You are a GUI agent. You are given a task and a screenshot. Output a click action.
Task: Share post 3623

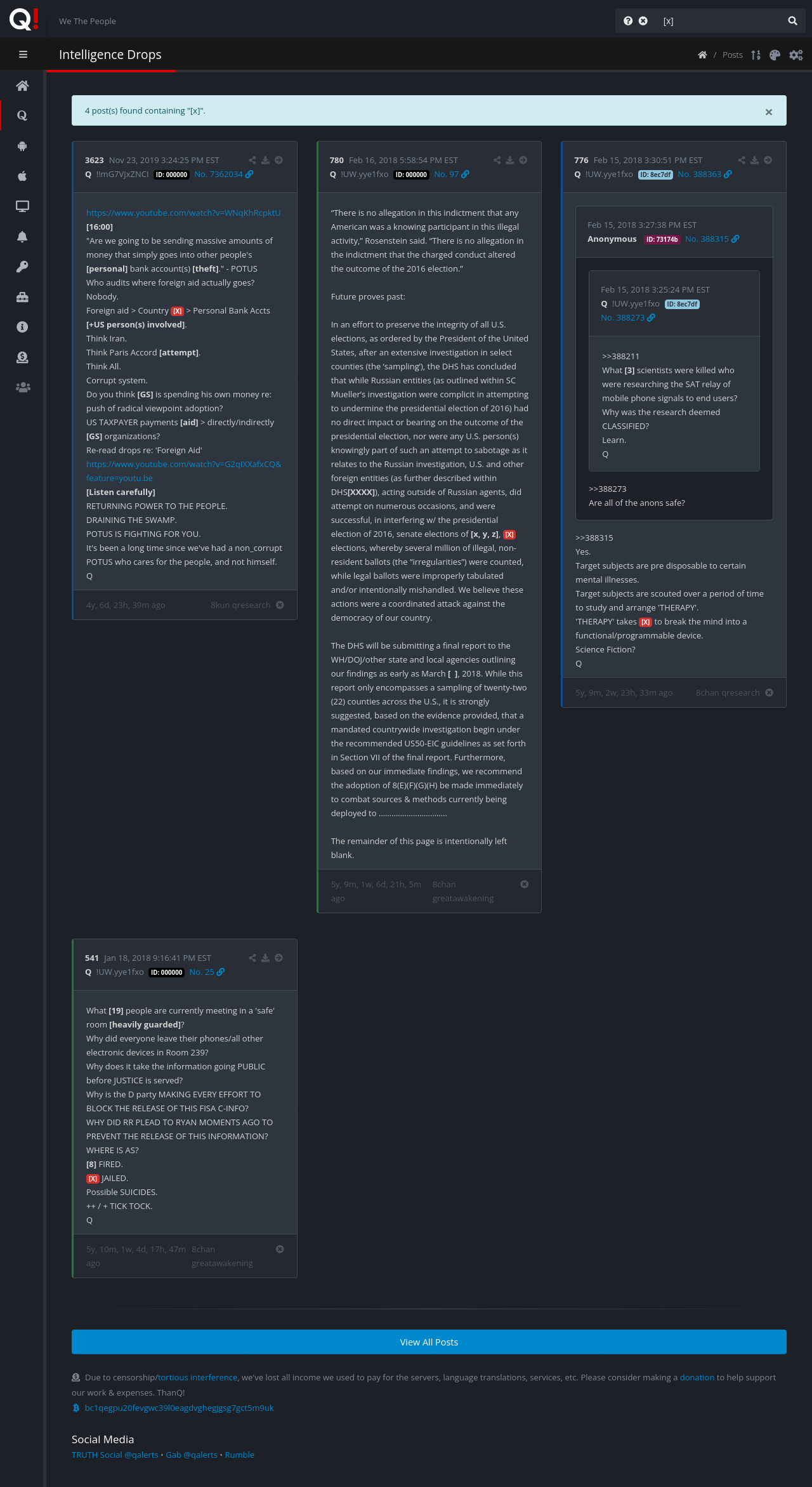coord(252,161)
